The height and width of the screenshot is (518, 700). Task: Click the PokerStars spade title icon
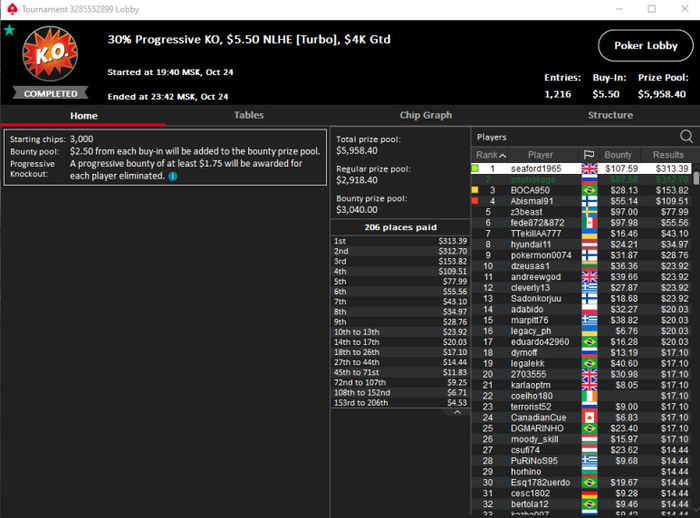coord(12,9)
